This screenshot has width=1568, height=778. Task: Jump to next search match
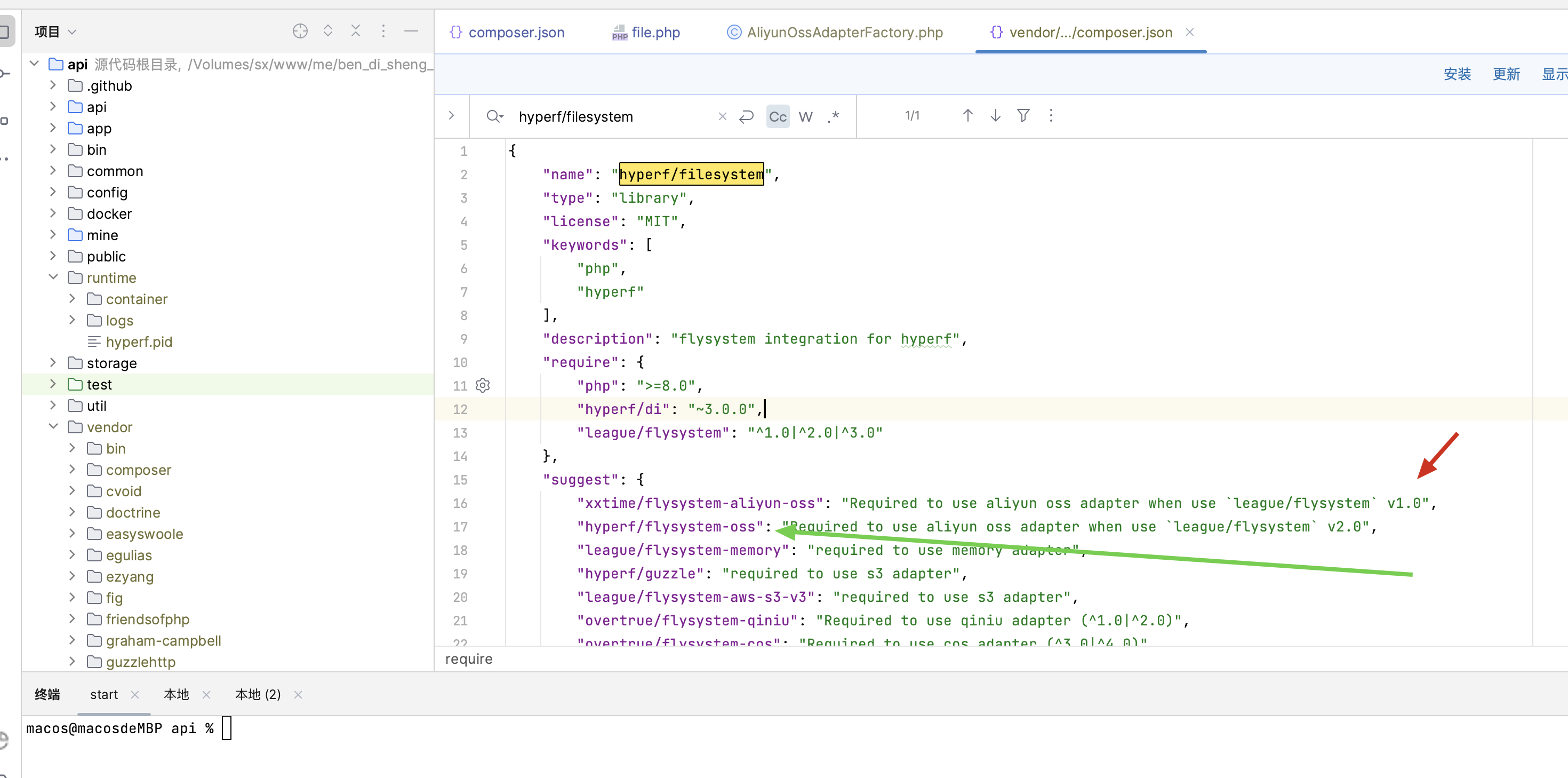click(x=995, y=115)
